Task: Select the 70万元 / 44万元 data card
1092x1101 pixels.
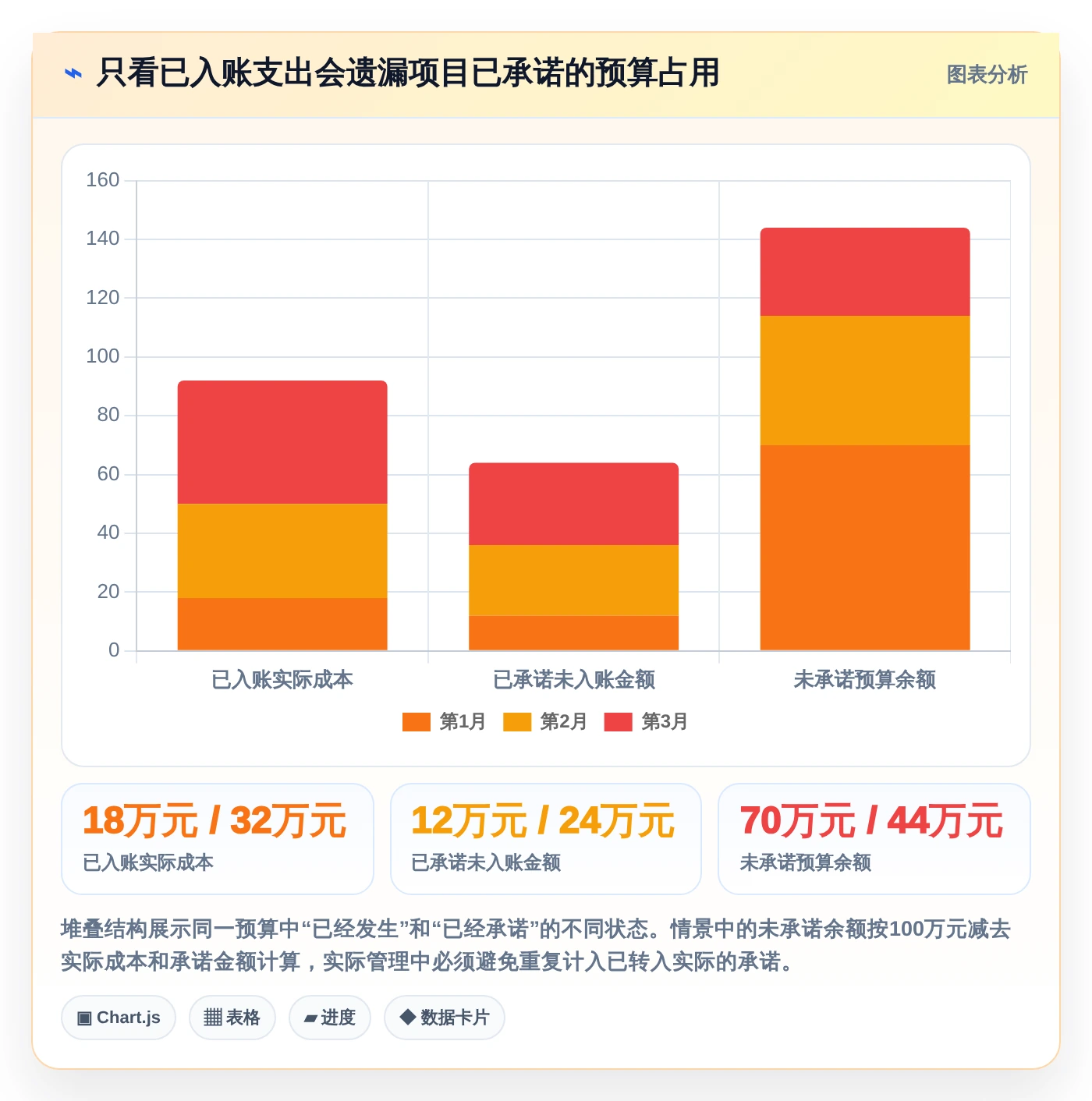Action: [x=874, y=839]
